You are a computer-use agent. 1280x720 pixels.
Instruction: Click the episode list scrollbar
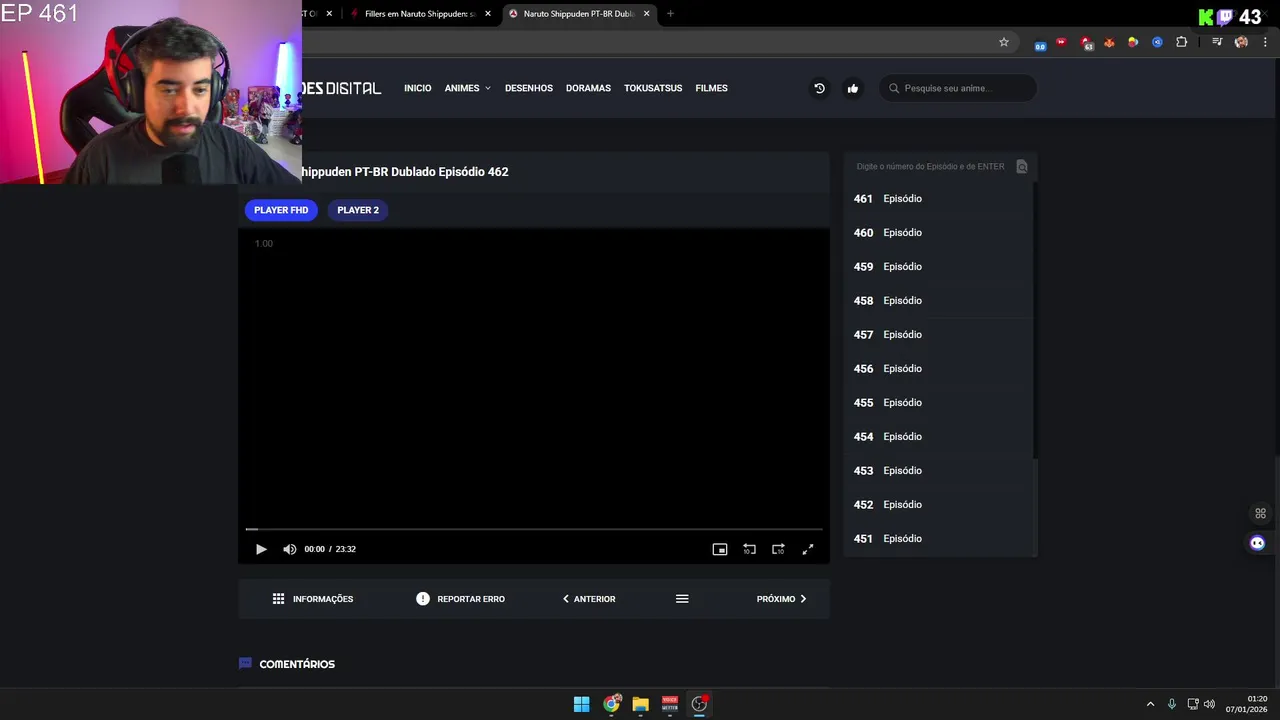pos(1035,320)
